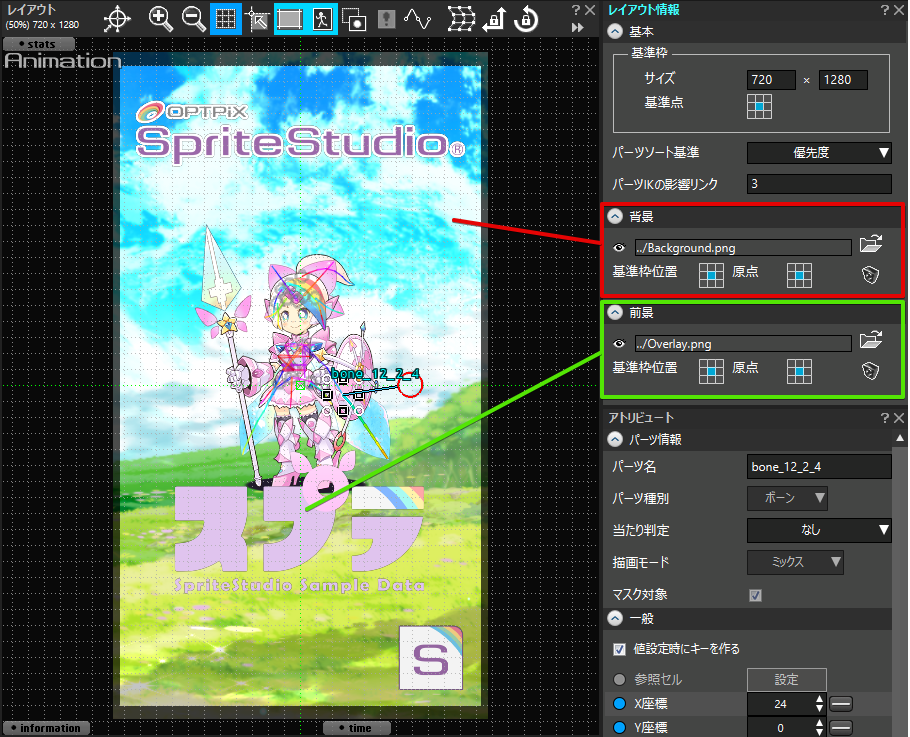Click the padlock with arrow icon

tap(494, 19)
